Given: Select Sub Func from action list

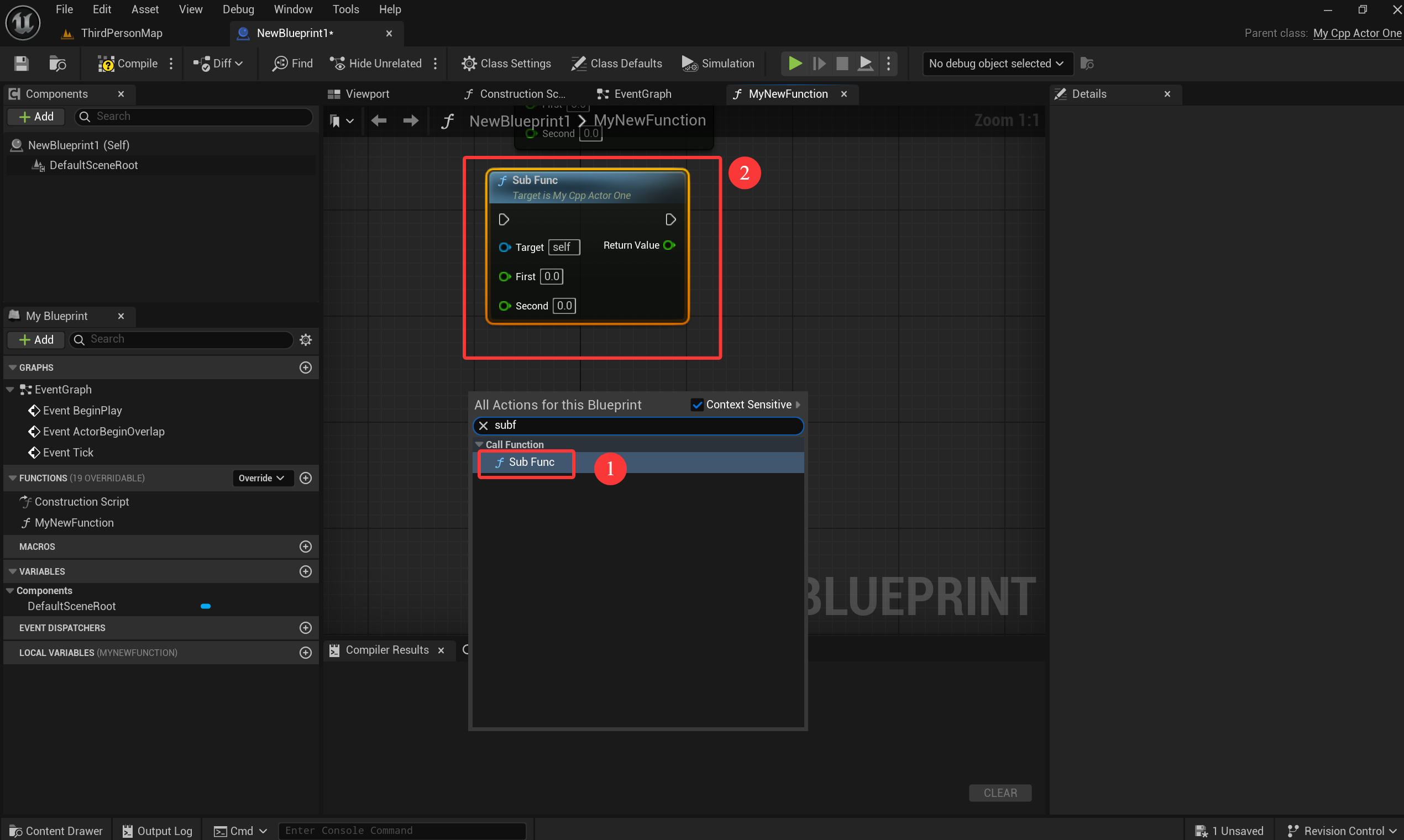Looking at the screenshot, I should coord(531,463).
